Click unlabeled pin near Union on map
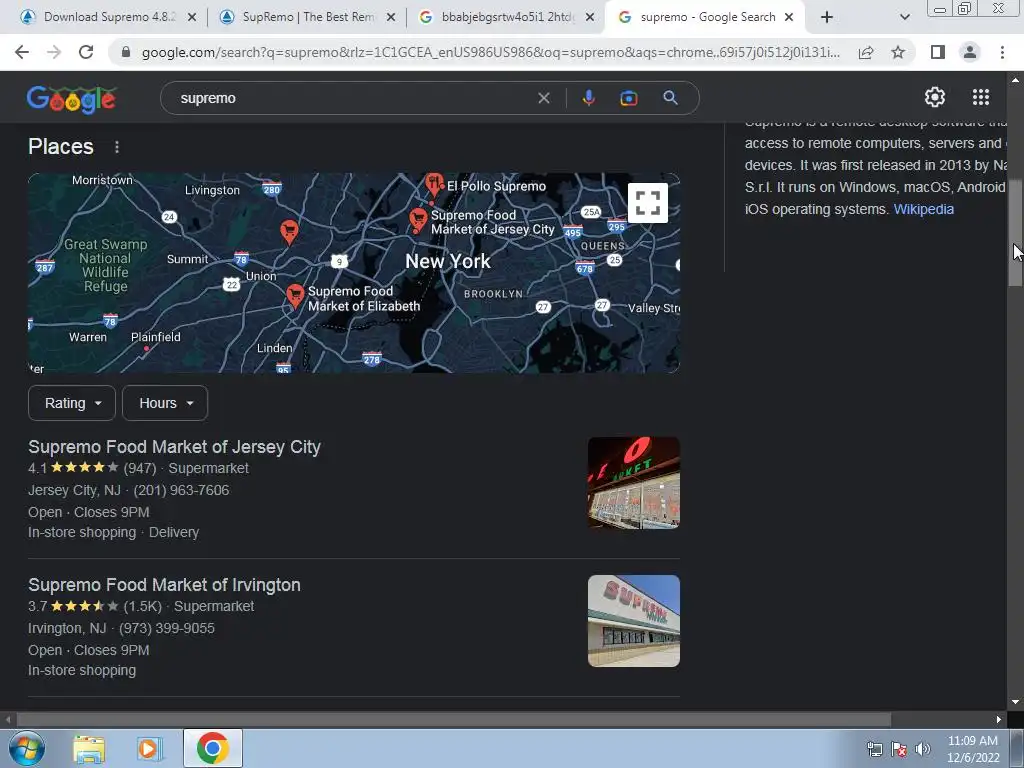The height and width of the screenshot is (768, 1024). (x=289, y=231)
